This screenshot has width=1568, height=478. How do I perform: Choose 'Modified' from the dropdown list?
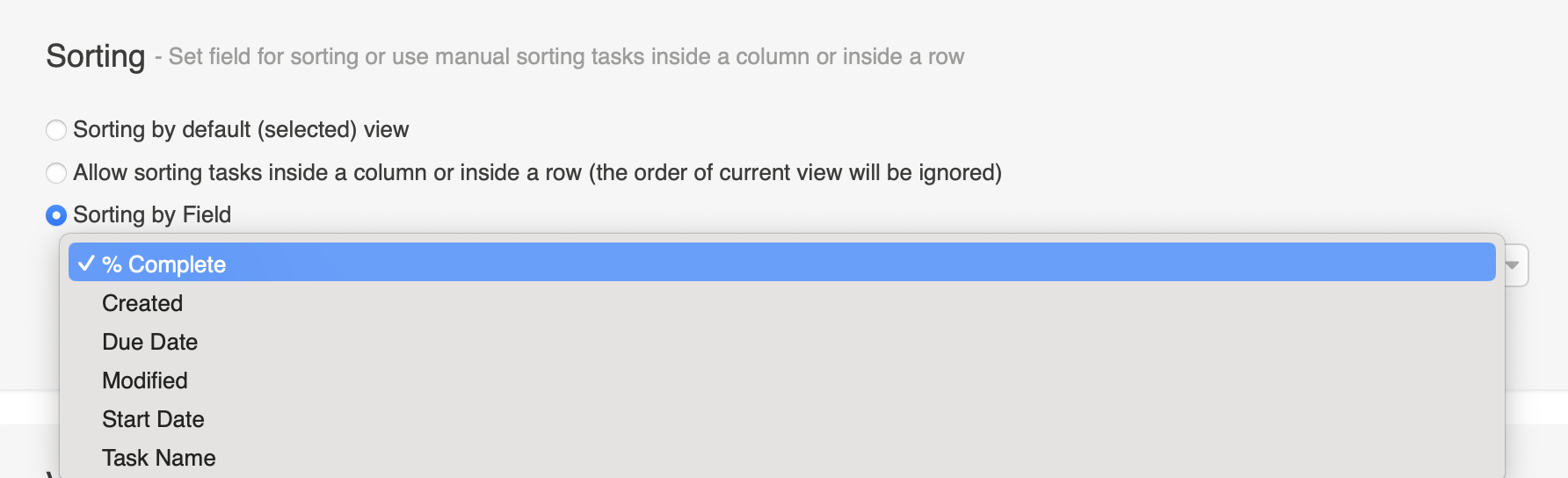pos(145,380)
